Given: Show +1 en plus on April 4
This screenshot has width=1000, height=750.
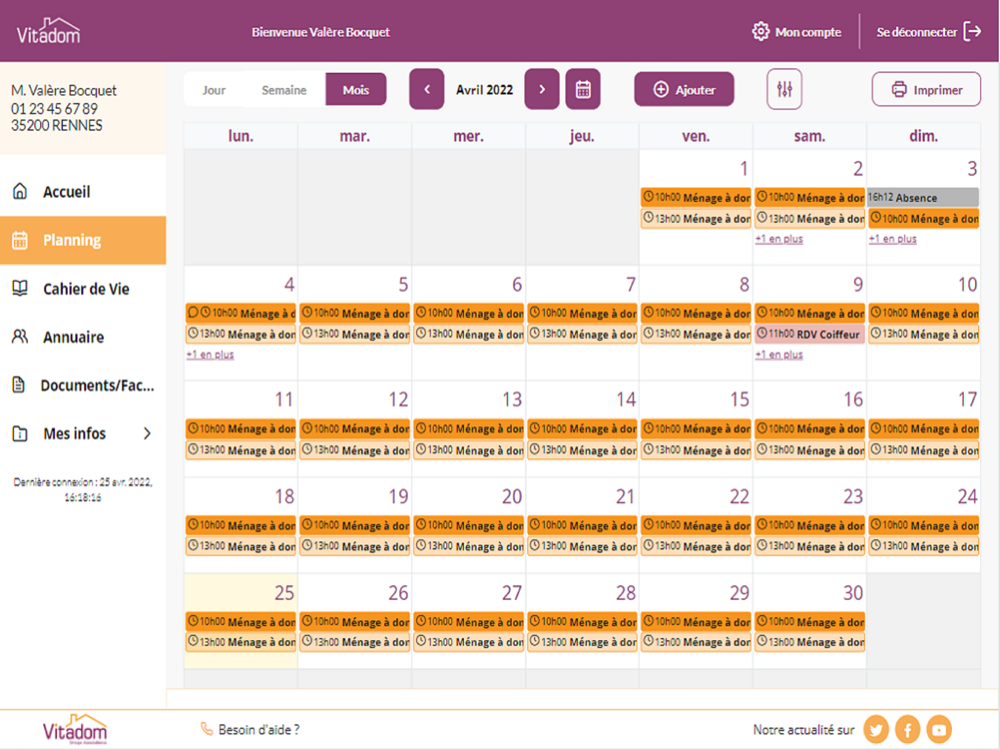Looking at the screenshot, I should 210,354.
